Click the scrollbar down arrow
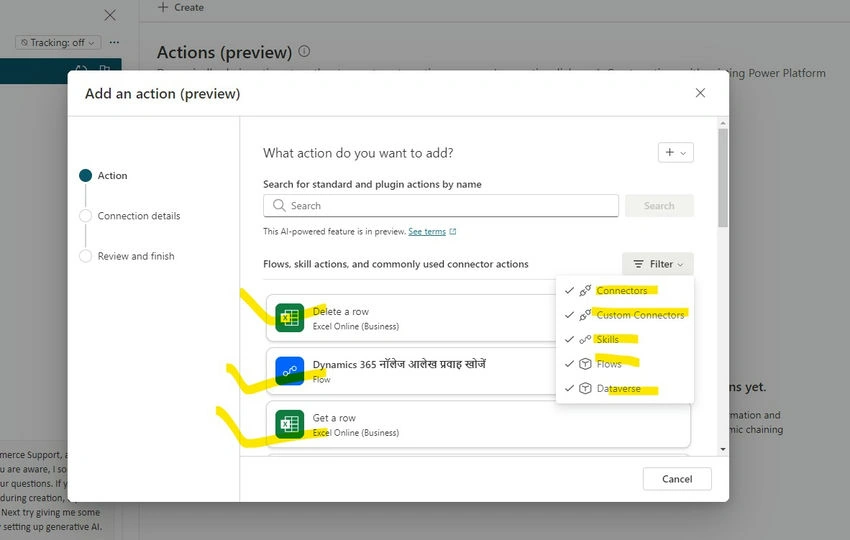The width and height of the screenshot is (850, 540). click(723, 449)
